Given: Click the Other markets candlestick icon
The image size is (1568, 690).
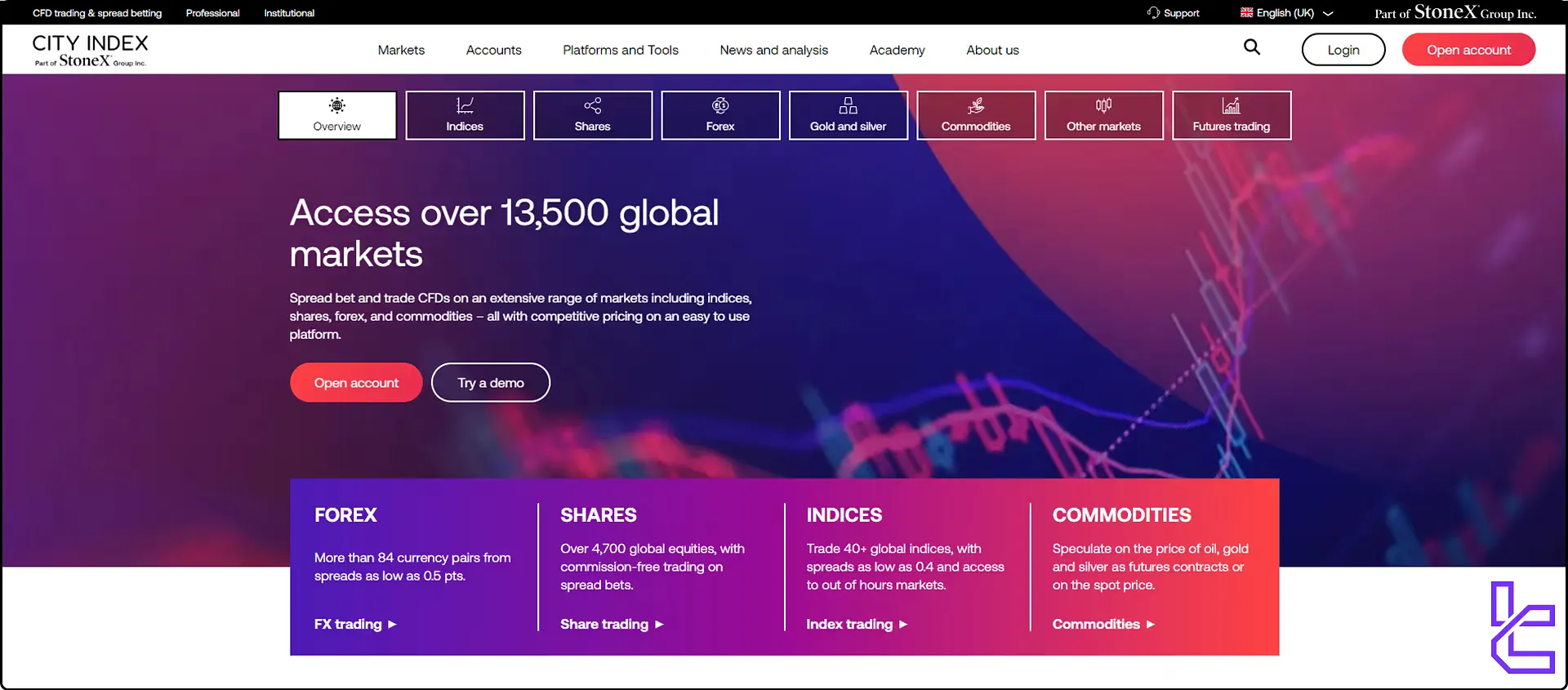Looking at the screenshot, I should pos(1103,105).
